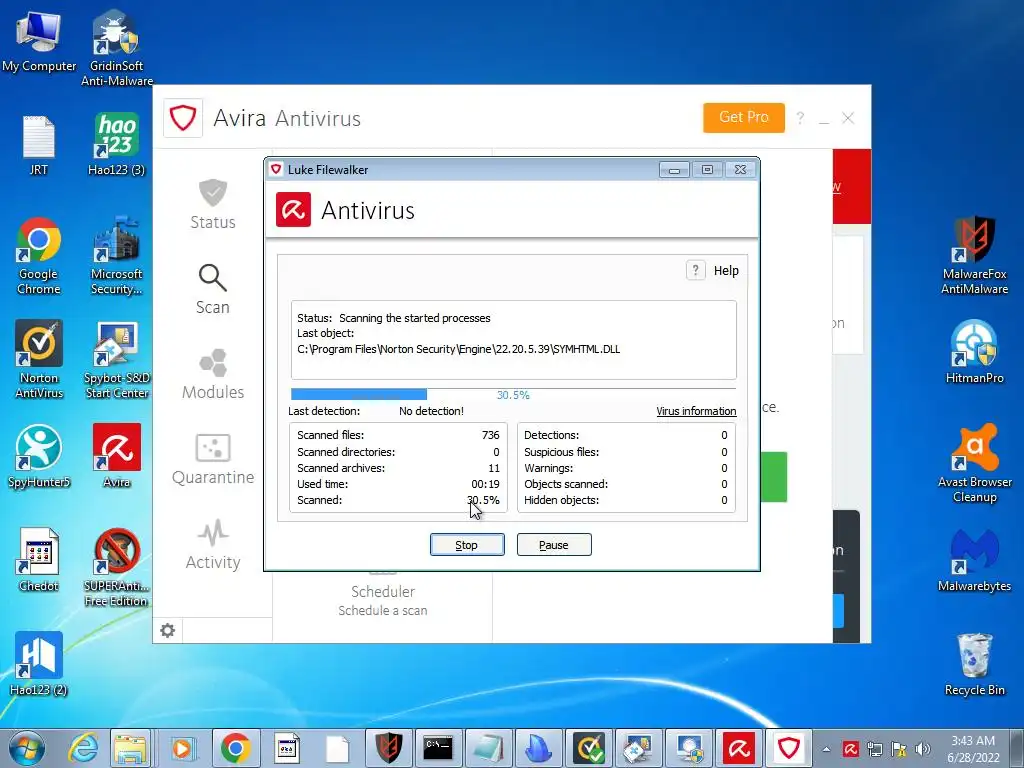This screenshot has height=768, width=1024.
Task: Open Avira settings gear
Action: click(168, 630)
